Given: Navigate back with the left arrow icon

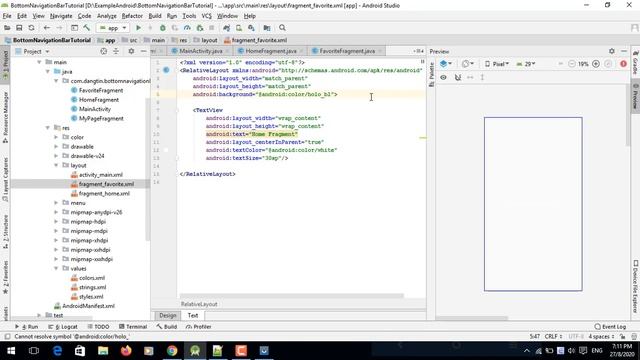Looking at the screenshot, I should pyautogui.click(x=47, y=28).
